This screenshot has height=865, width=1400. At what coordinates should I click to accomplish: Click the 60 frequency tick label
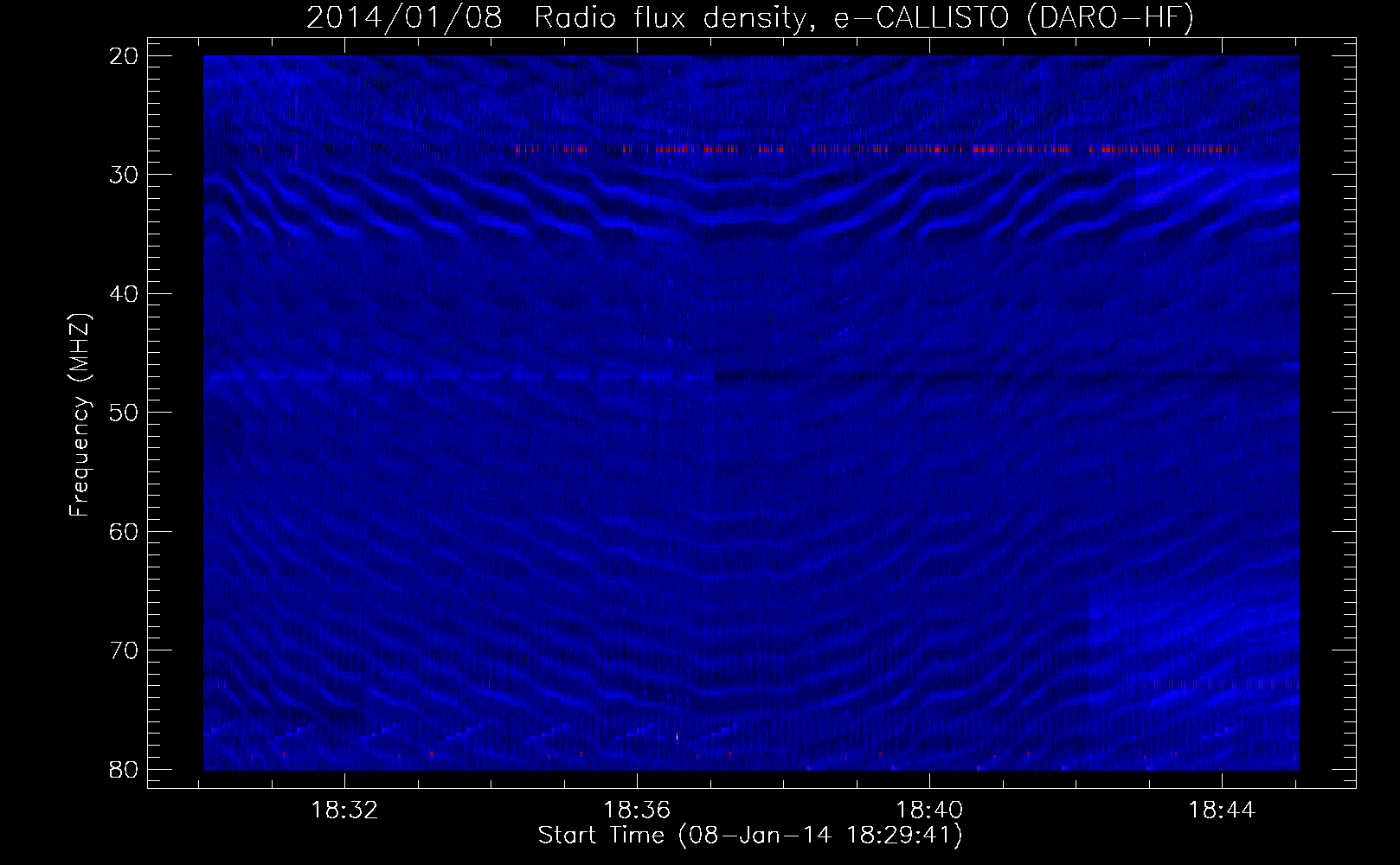(124, 532)
